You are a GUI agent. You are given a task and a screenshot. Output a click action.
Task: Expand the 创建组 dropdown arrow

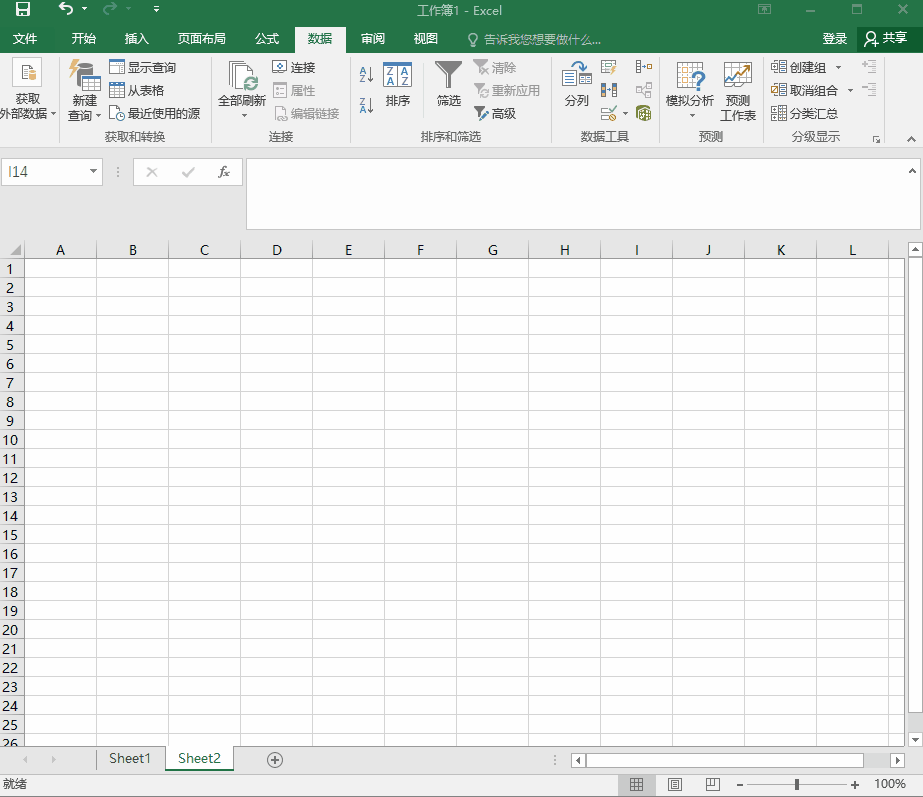point(838,68)
